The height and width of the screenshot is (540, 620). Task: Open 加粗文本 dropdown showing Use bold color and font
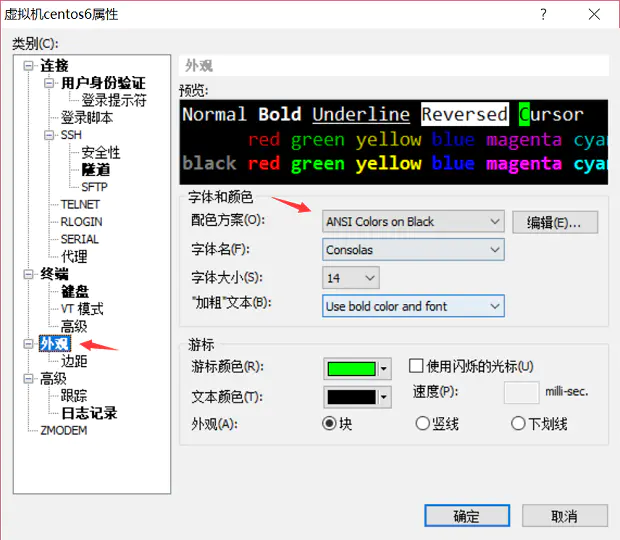point(413,306)
